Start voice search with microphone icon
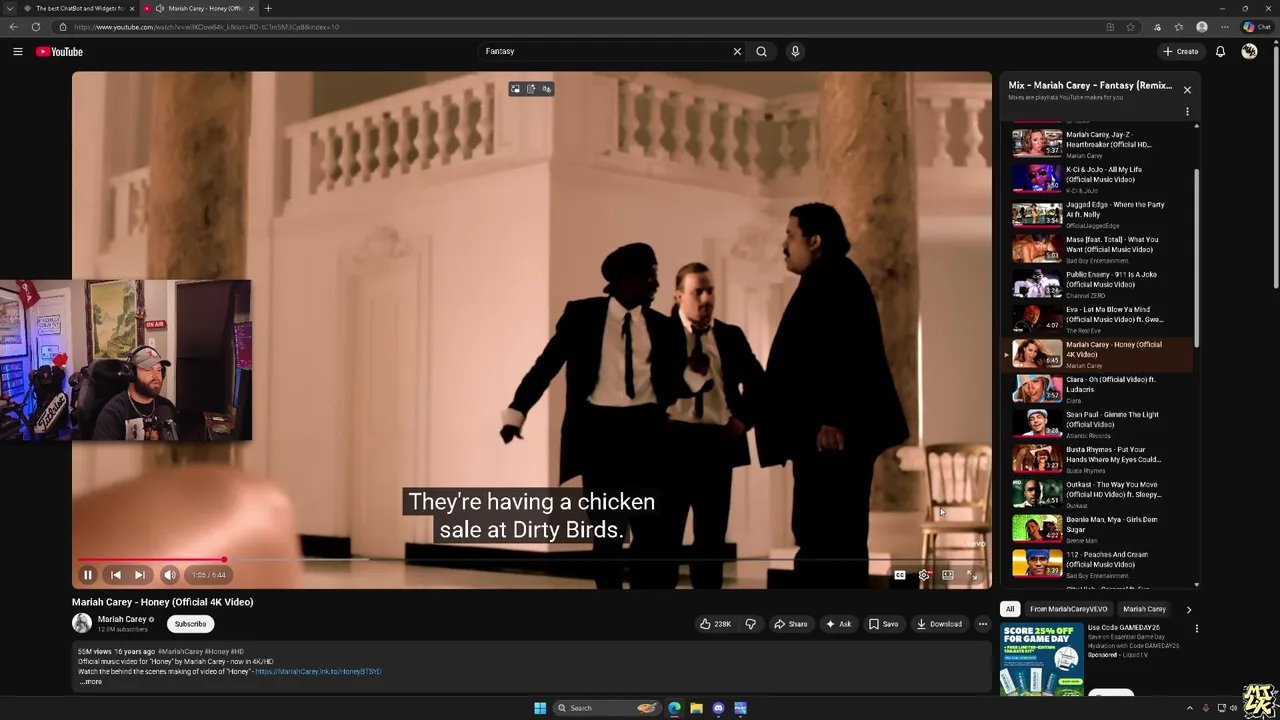This screenshot has width=1280, height=720. [x=795, y=51]
